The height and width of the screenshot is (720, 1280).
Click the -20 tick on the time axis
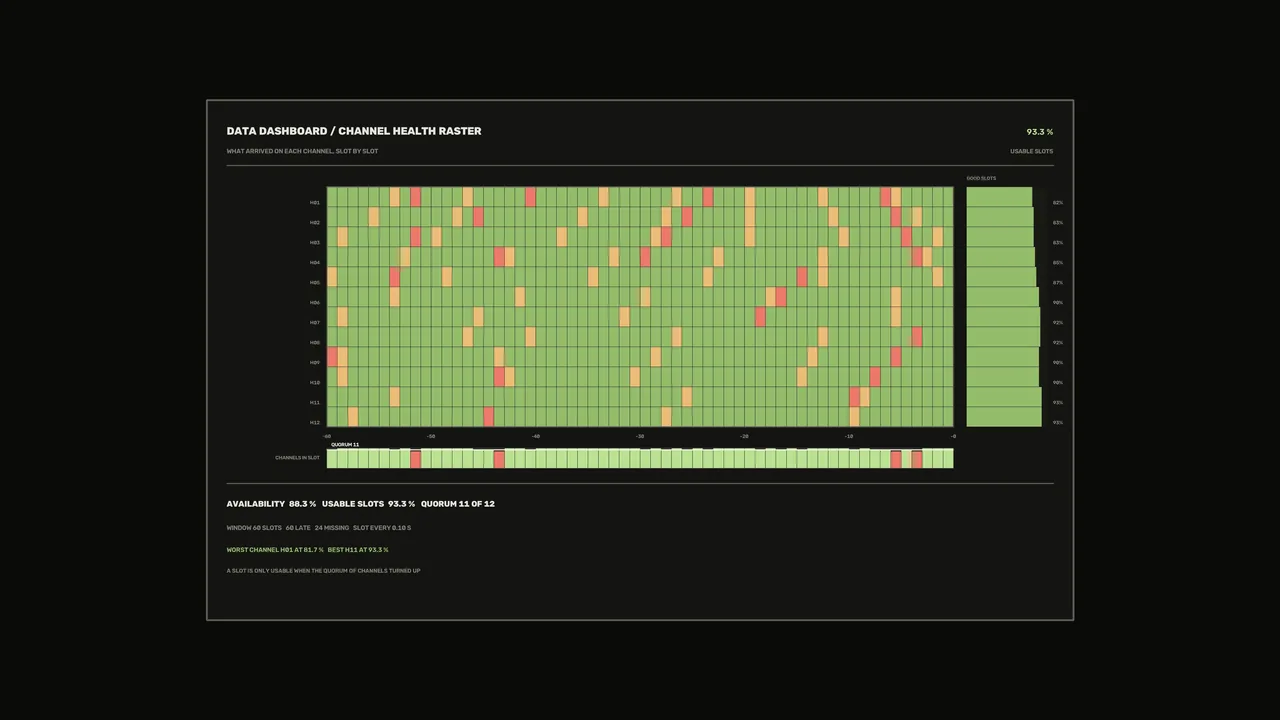click(744, 436)
